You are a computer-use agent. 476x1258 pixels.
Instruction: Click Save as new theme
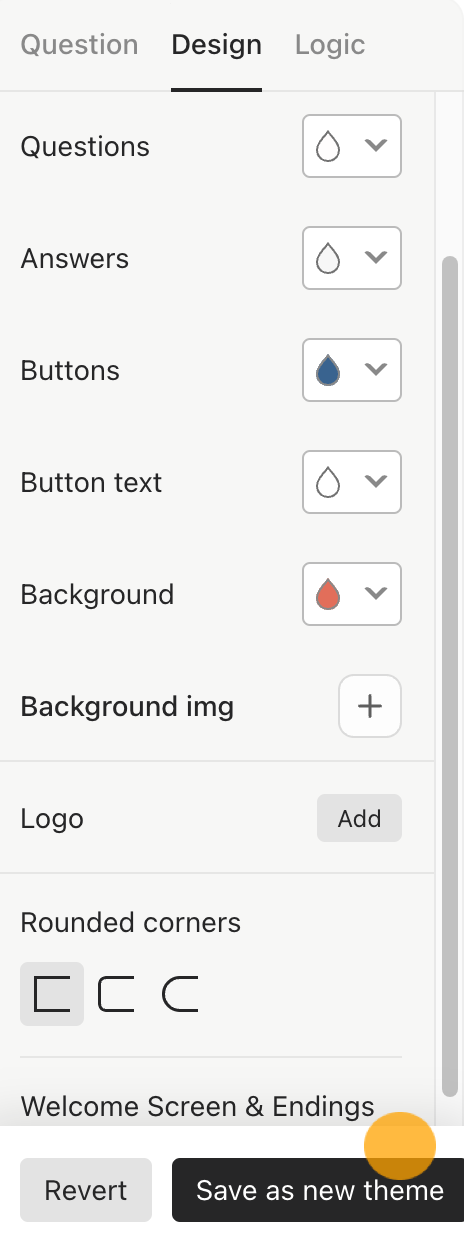coord(319,1190)
